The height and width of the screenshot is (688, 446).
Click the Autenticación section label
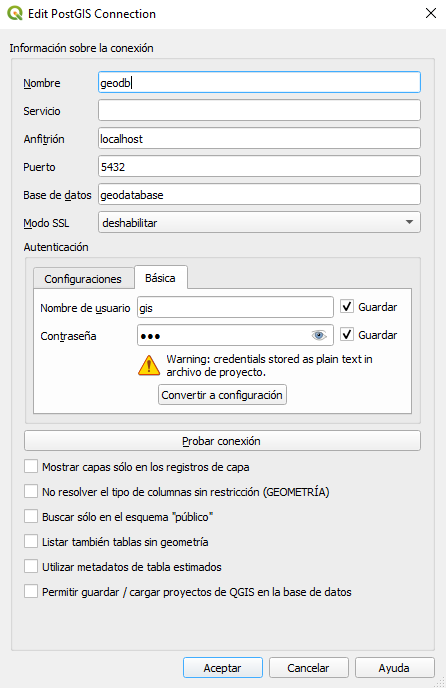(56, 247)
